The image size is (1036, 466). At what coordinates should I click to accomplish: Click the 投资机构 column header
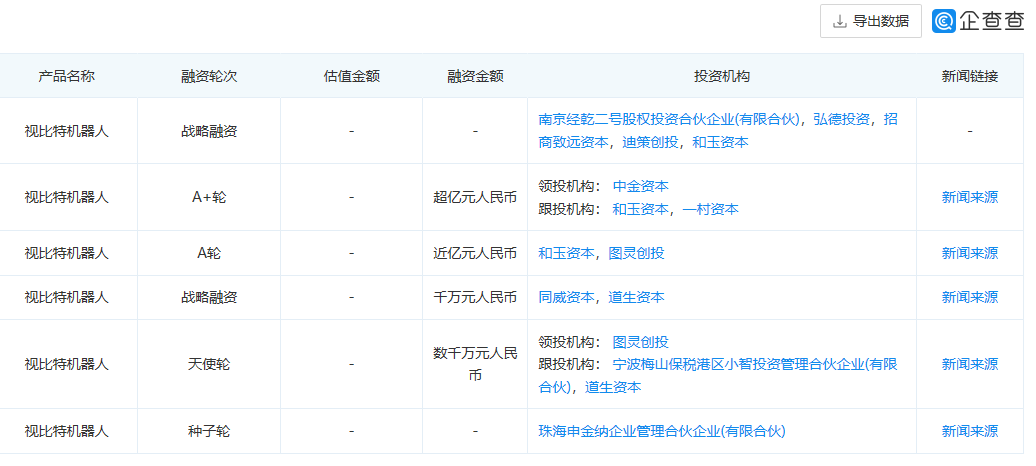[x=721, y=76]
